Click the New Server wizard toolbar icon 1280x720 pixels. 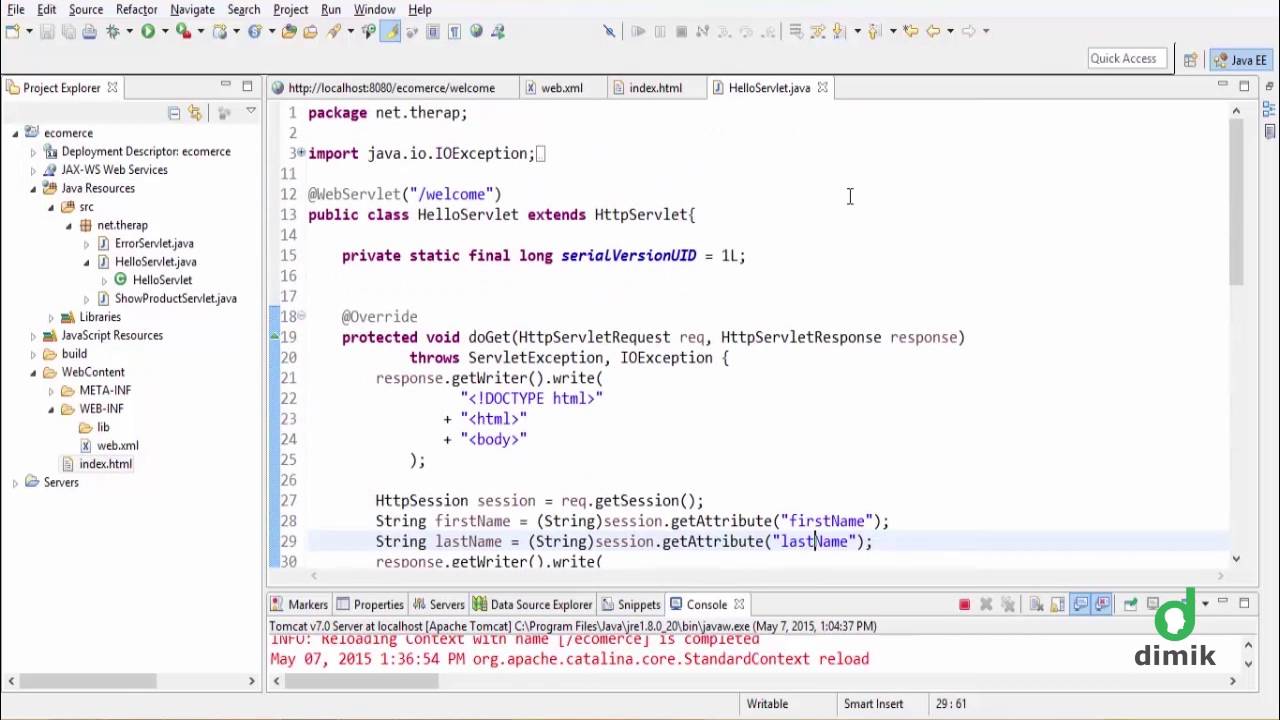coord(220,31)
